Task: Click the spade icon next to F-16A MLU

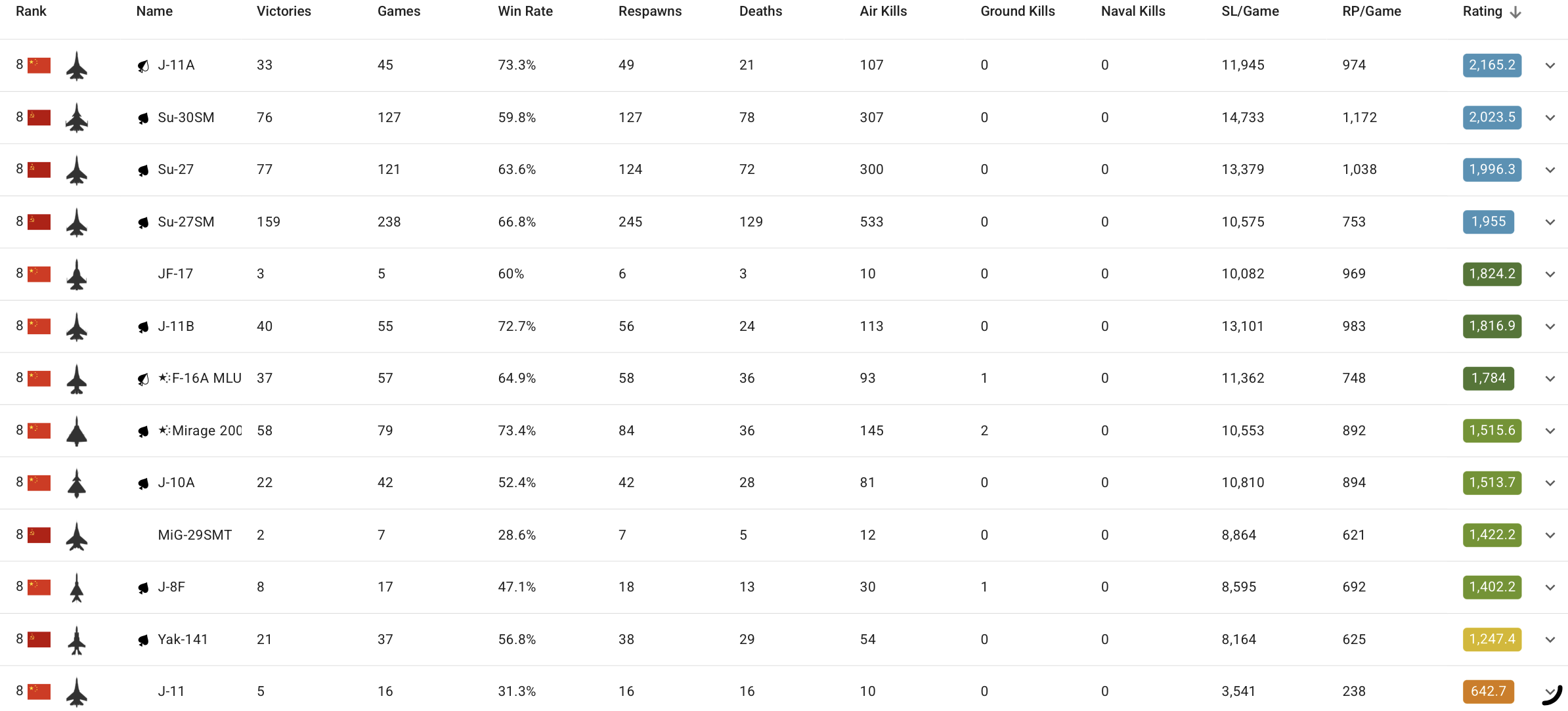Action: tap(143, 379)
